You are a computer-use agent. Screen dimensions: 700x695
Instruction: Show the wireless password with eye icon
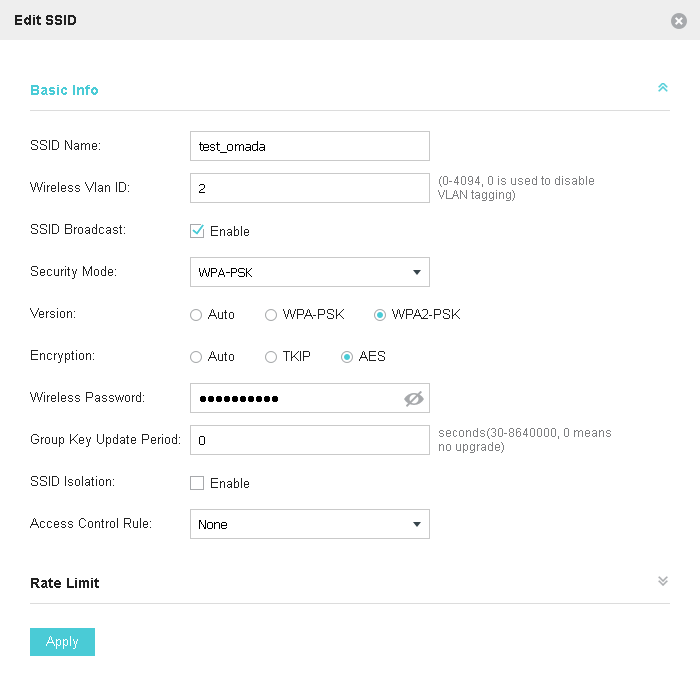[414, 399]
